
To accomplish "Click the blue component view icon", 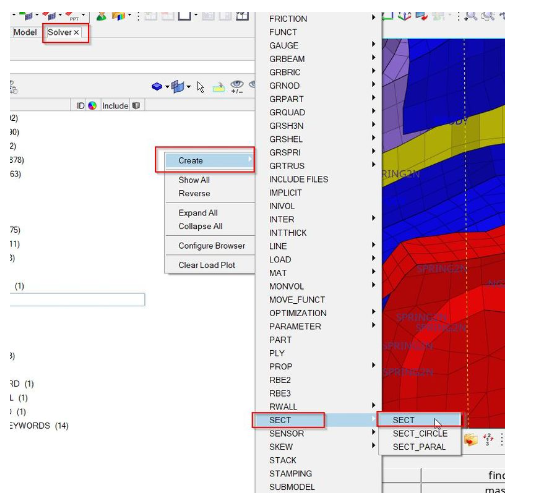I will pos(157,86).
